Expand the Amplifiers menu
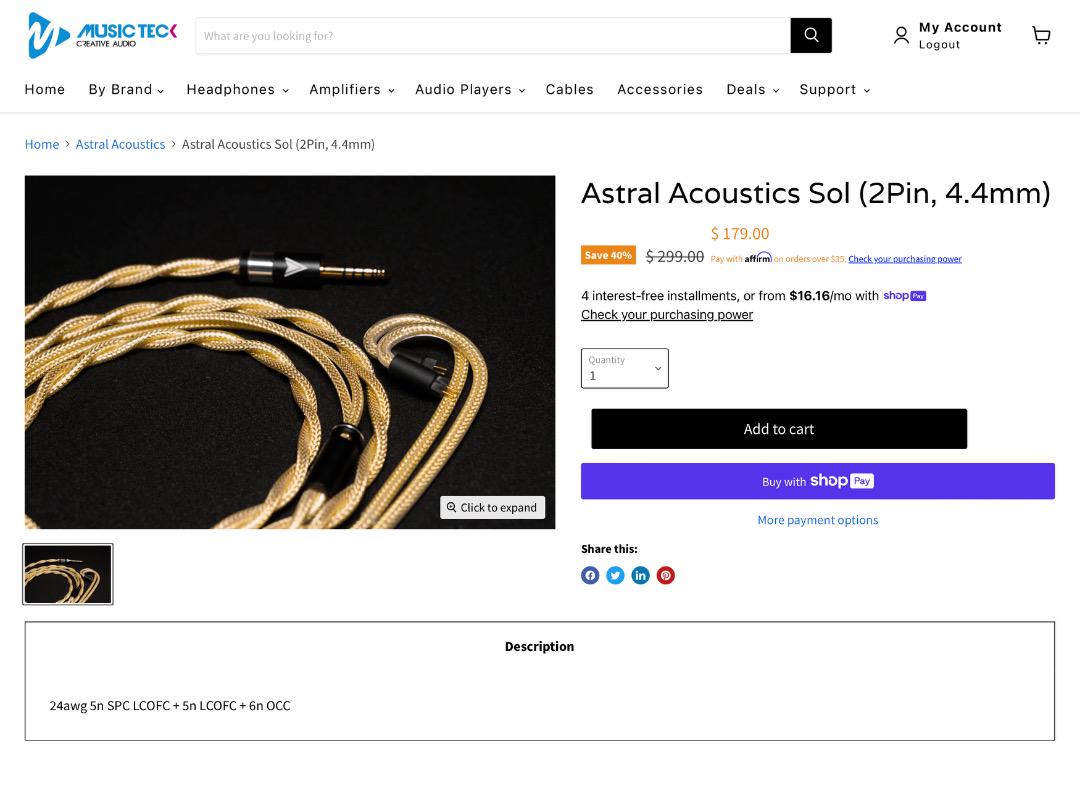 pos(351,90)
